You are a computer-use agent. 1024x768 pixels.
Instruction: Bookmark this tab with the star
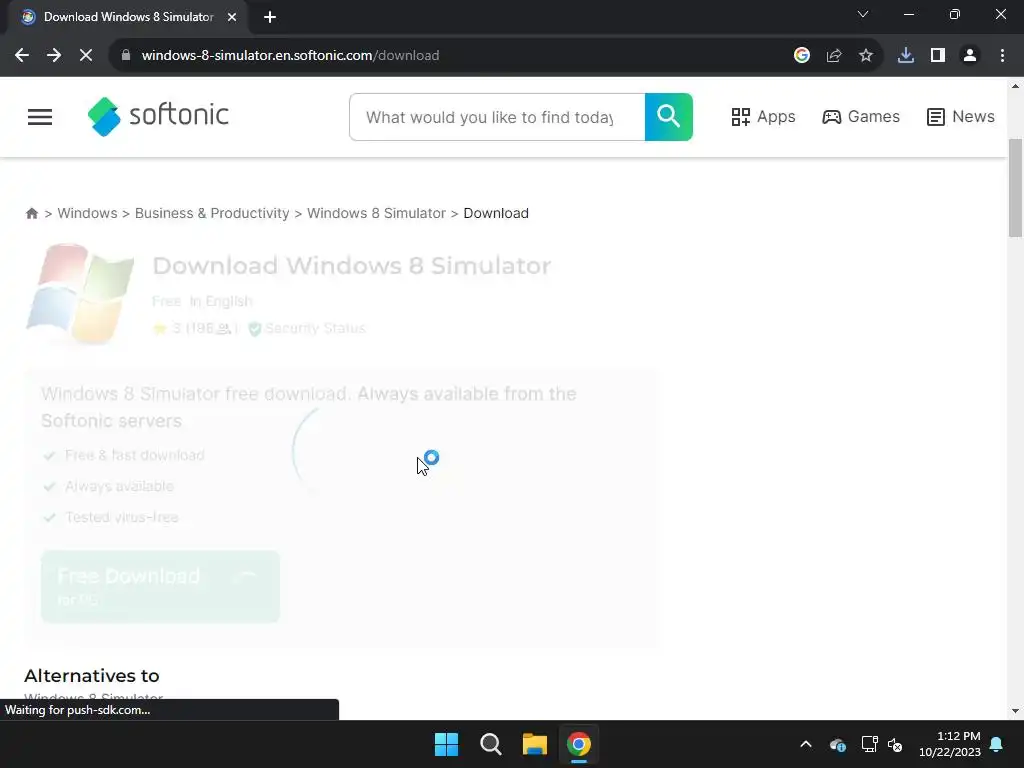tap(866, 56)
